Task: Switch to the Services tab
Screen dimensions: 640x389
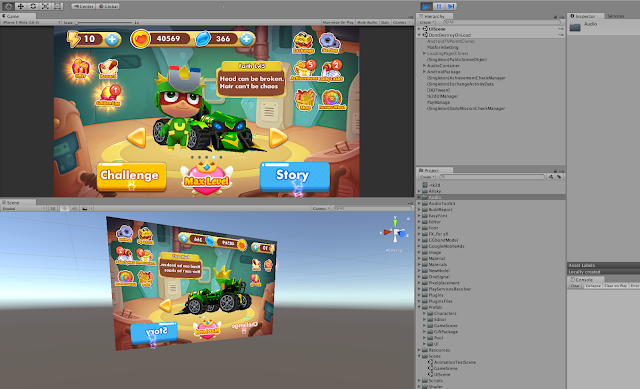Action: (616, 16)
